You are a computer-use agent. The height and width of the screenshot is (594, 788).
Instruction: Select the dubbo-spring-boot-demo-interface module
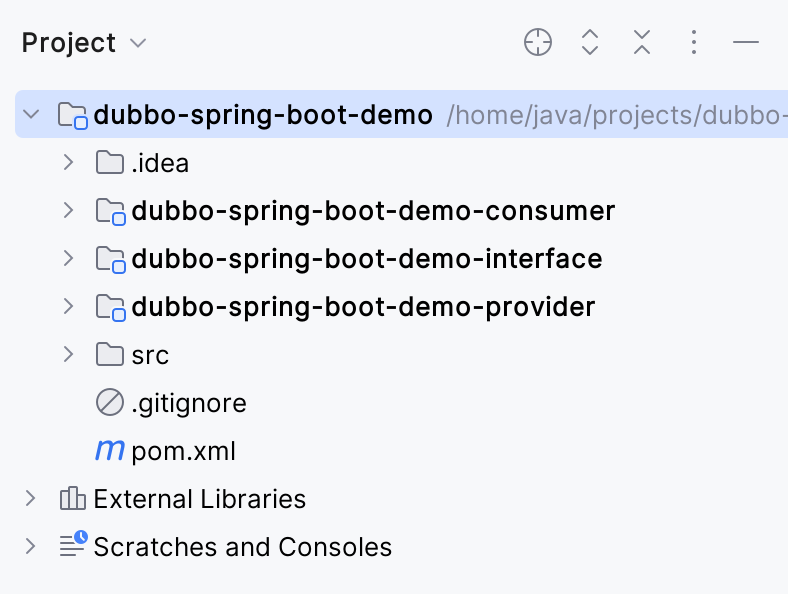pos(366,259)
